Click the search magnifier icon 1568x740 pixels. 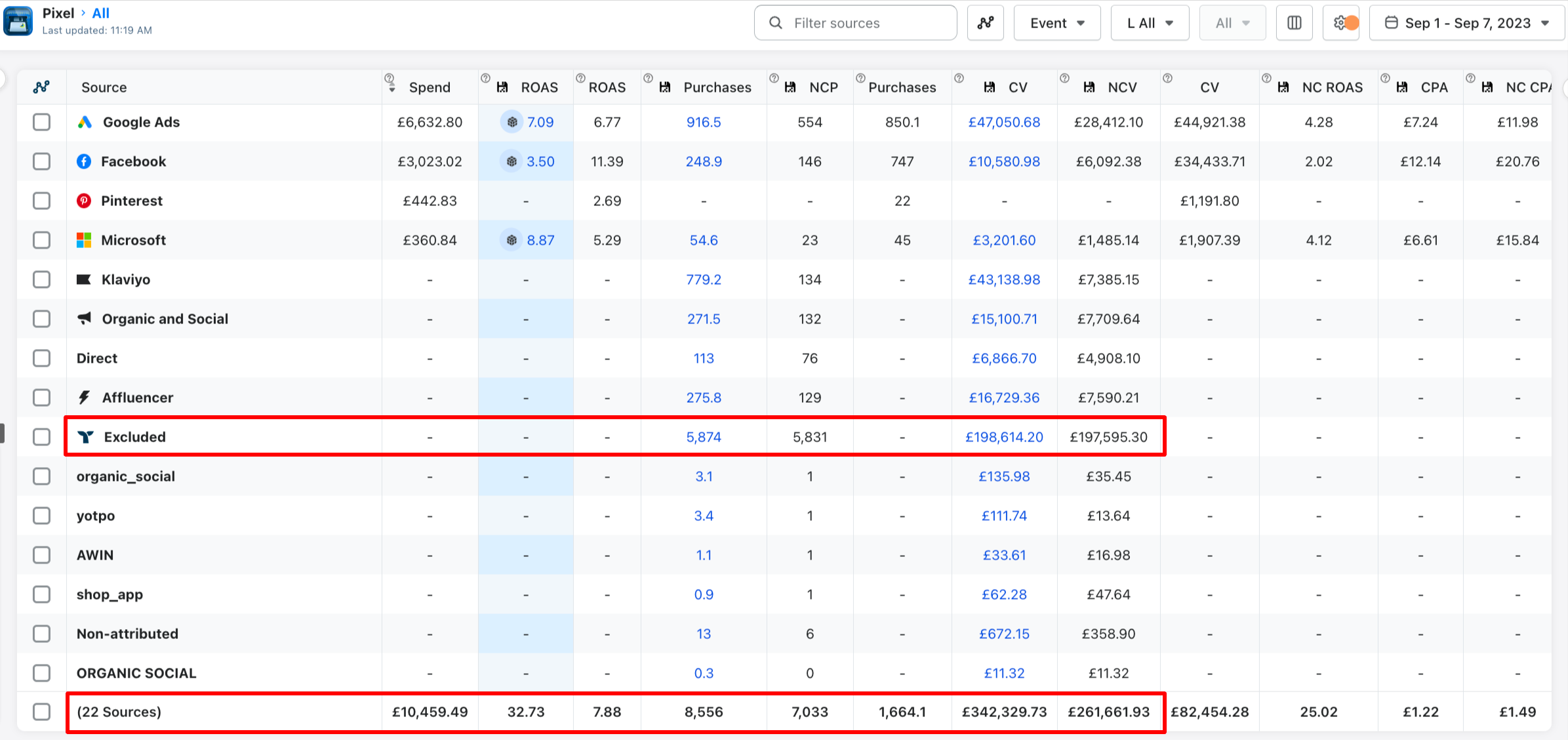tap(776, 23)
